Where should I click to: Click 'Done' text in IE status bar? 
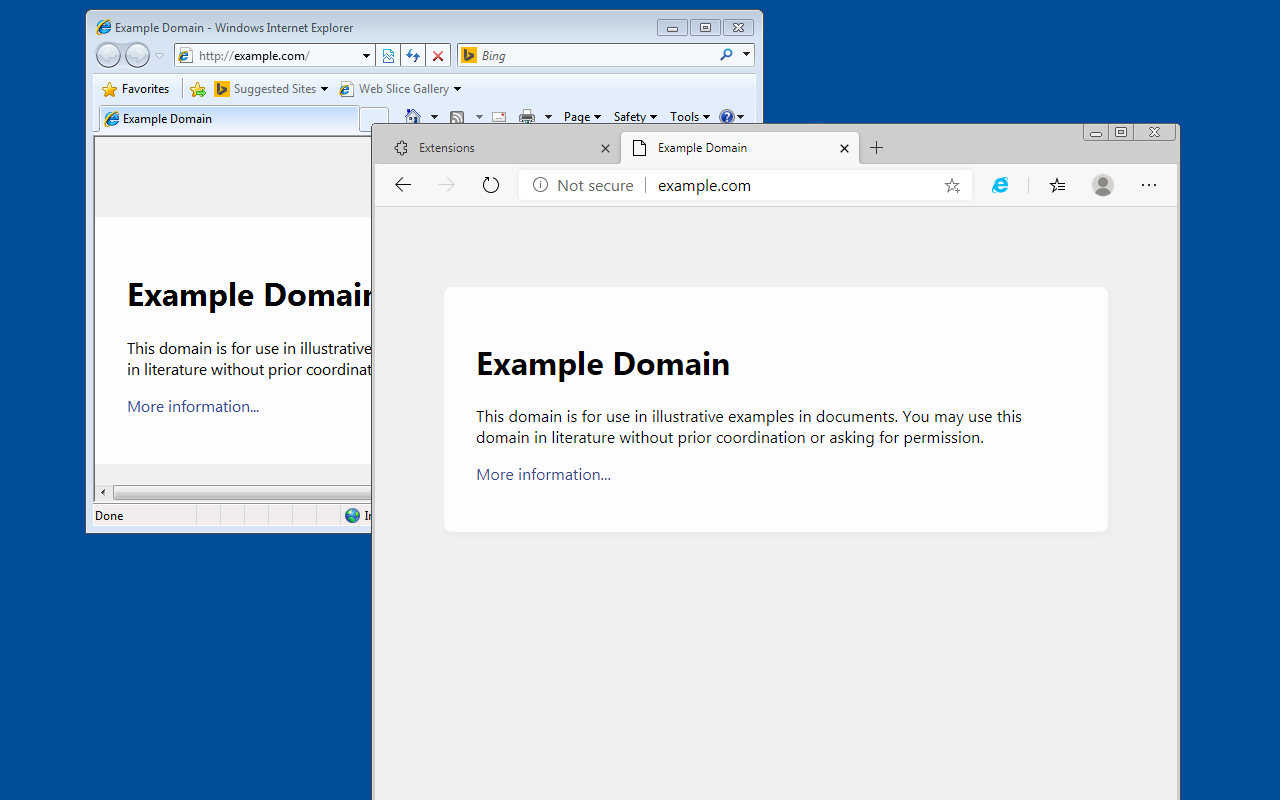(x=109, y=516)
